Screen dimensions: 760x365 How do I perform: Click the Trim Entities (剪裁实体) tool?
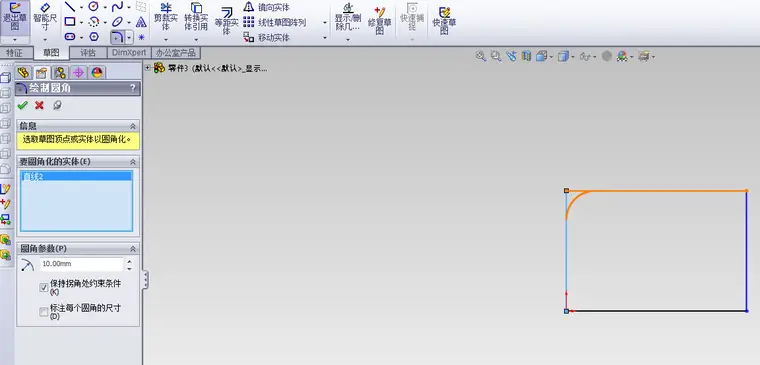(166, 17)
